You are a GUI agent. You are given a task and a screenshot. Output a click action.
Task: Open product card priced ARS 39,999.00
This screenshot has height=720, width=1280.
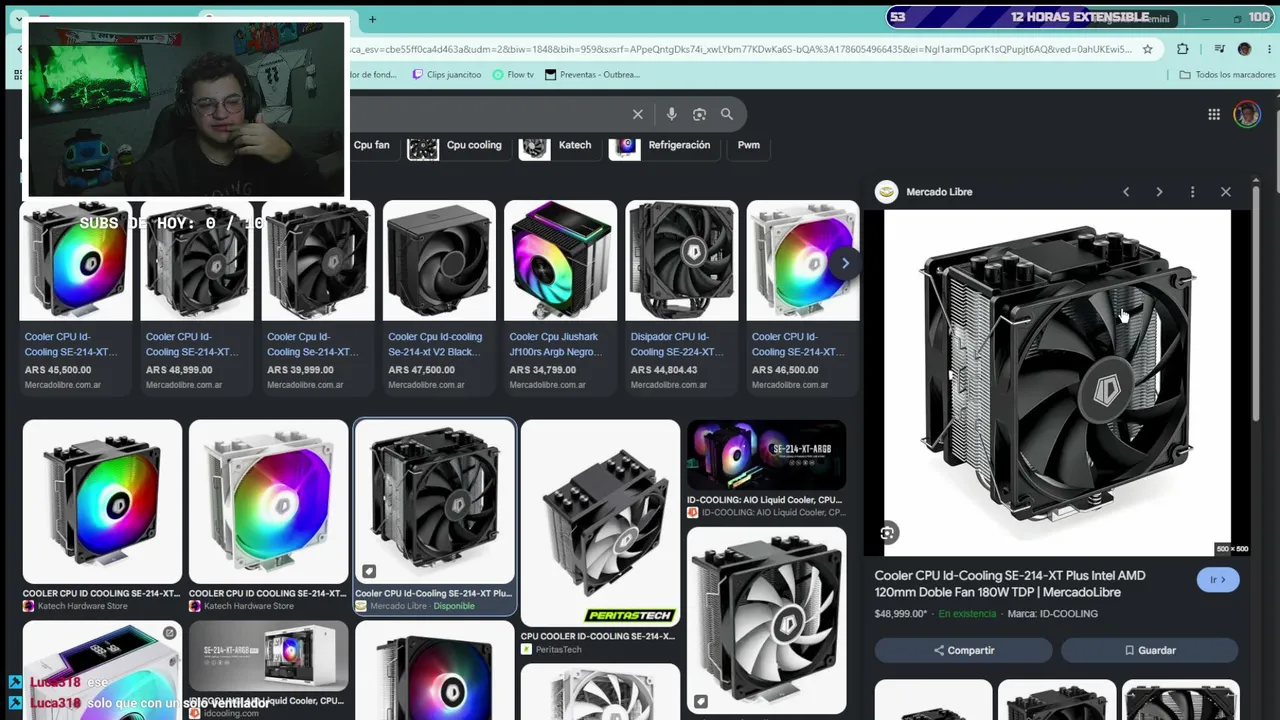pos(318,296)
